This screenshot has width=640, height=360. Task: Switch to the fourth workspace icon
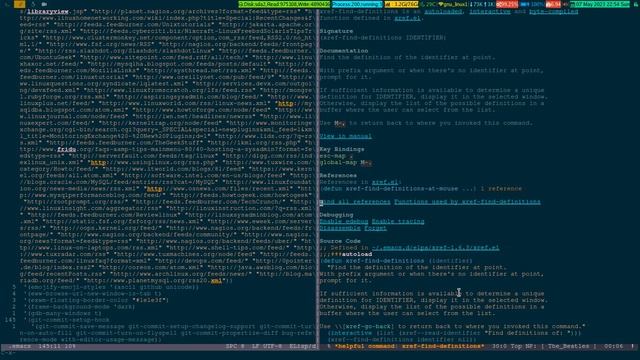[44, 4]
